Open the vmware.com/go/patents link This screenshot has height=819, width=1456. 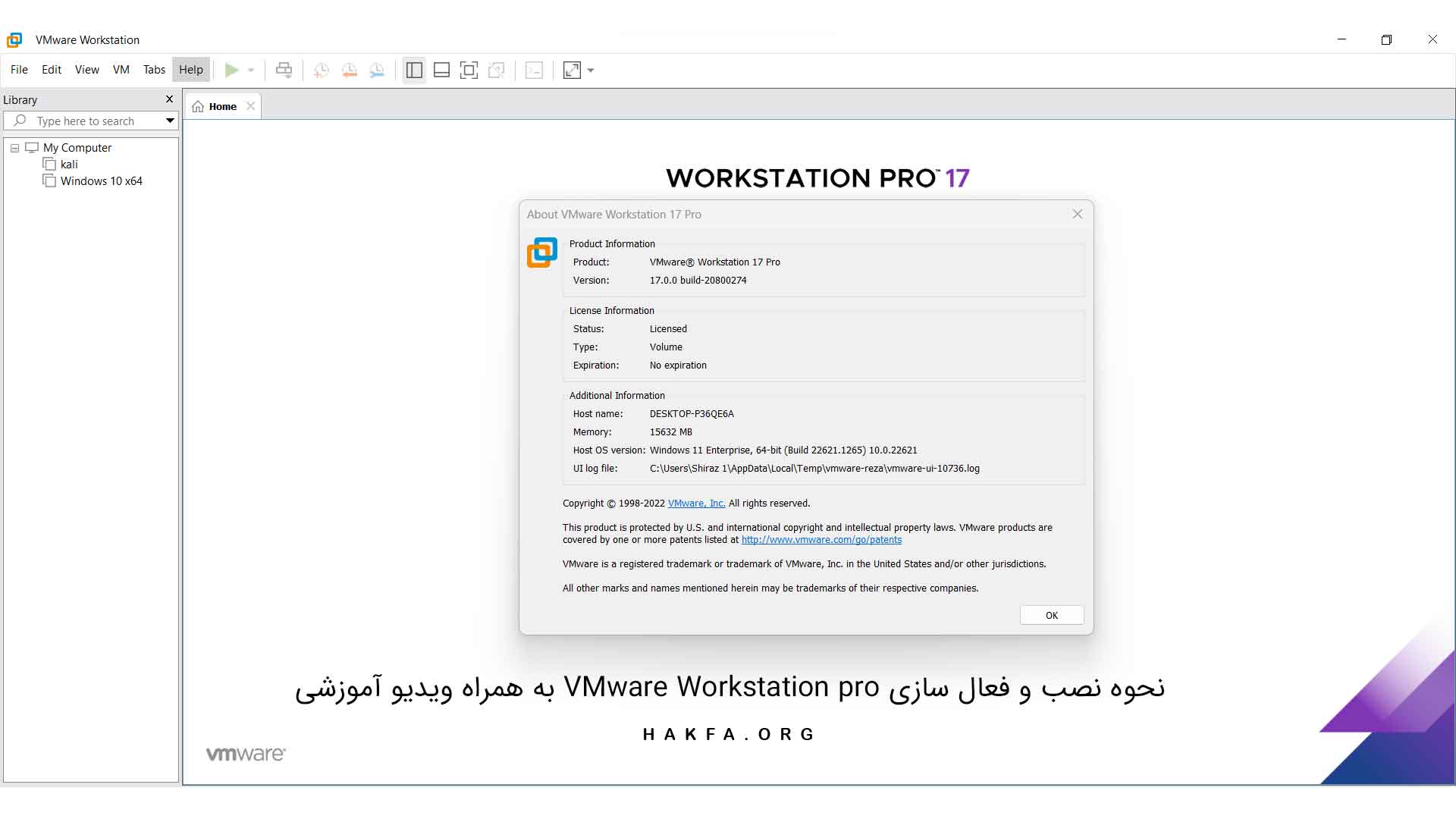pos(821,540)
